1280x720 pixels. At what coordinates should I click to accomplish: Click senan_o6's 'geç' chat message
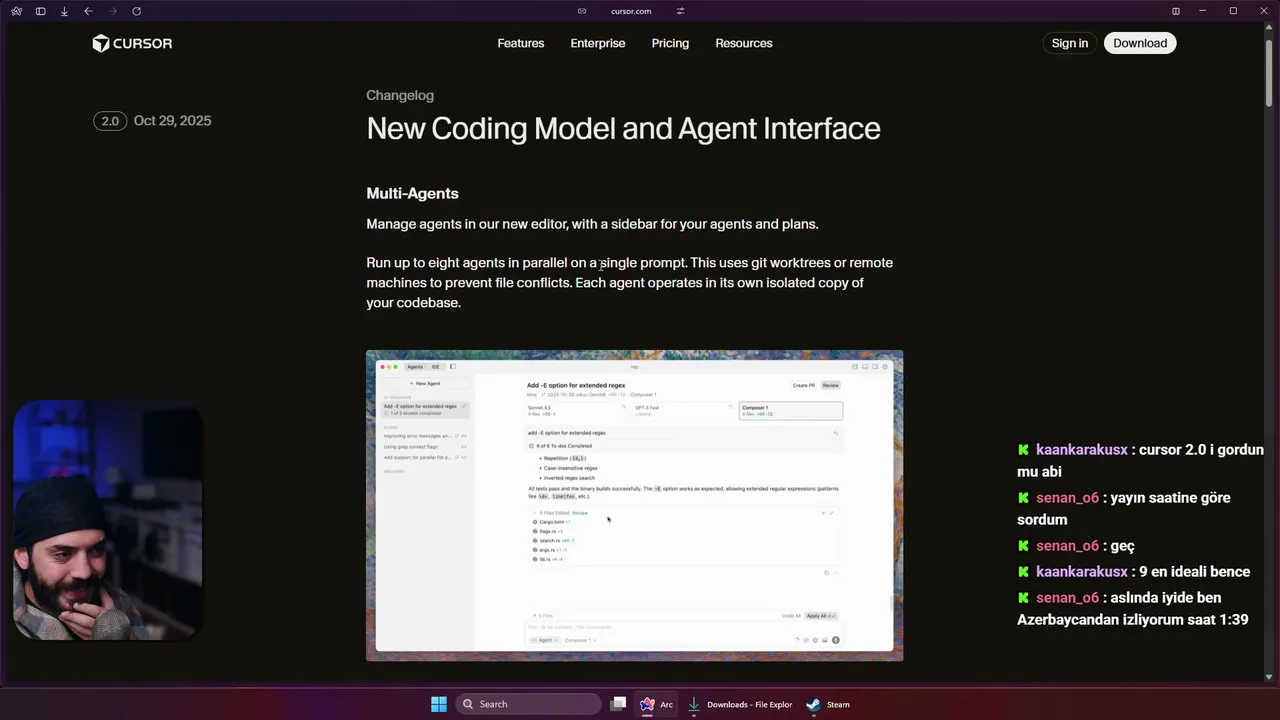(1076, 546)
